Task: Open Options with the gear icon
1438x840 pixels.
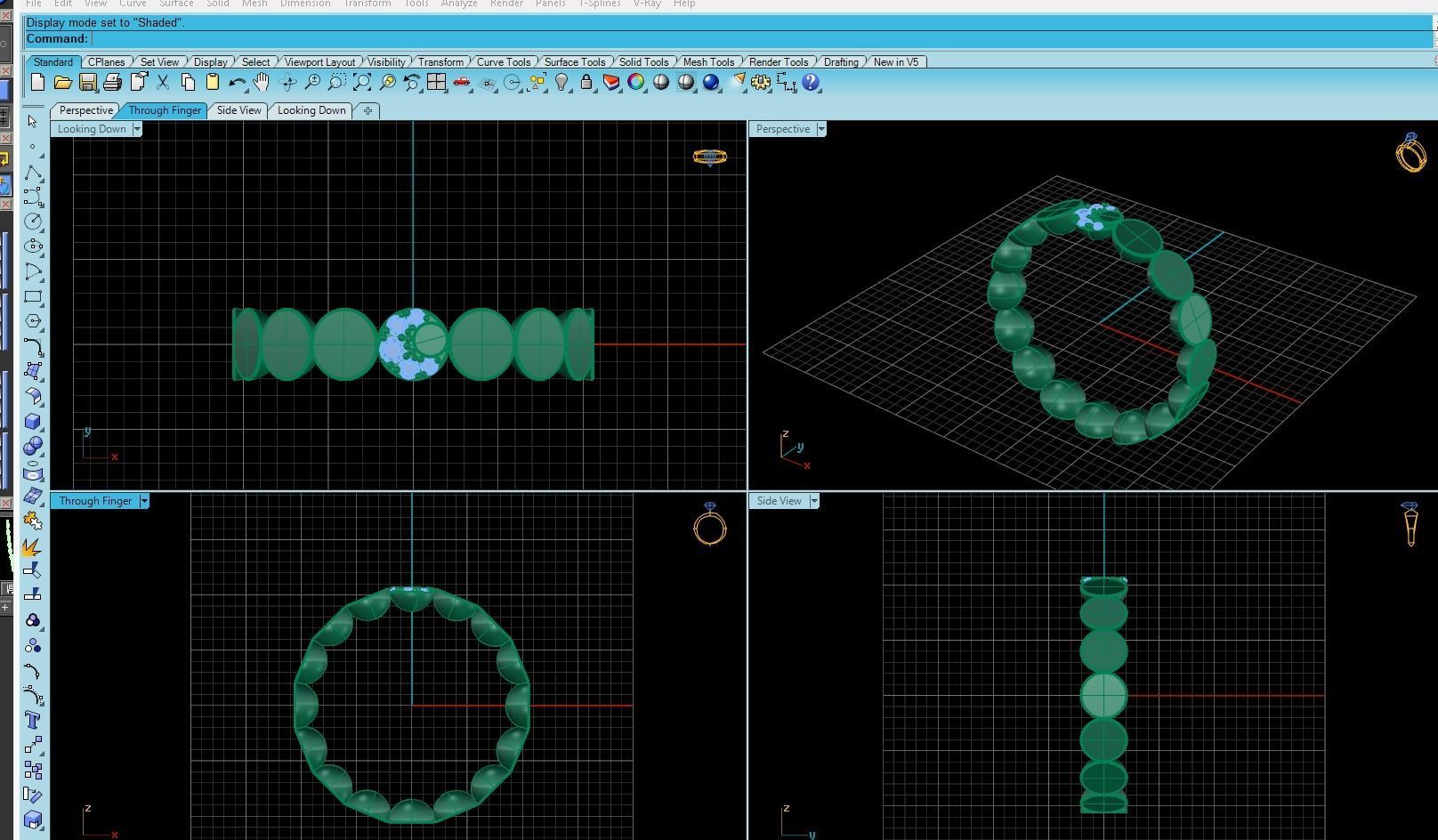Action: click(x=761, y=83)
